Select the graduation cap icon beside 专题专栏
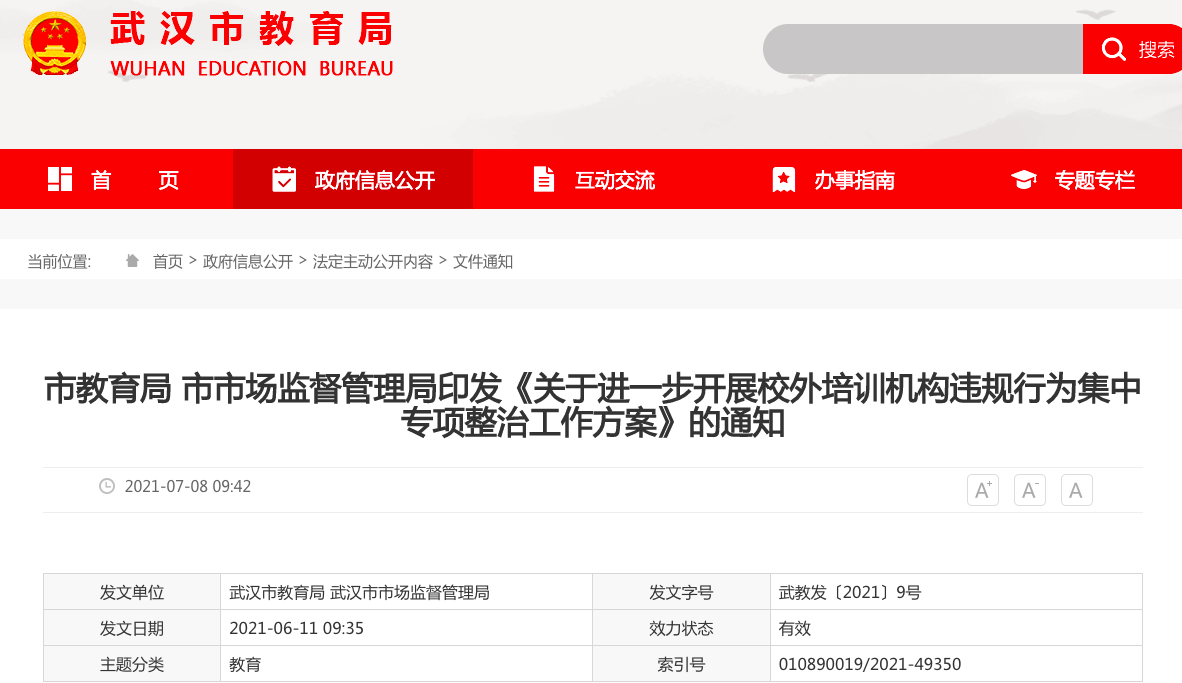This screenshot has height=683, width=1182. coord(1022,179)
